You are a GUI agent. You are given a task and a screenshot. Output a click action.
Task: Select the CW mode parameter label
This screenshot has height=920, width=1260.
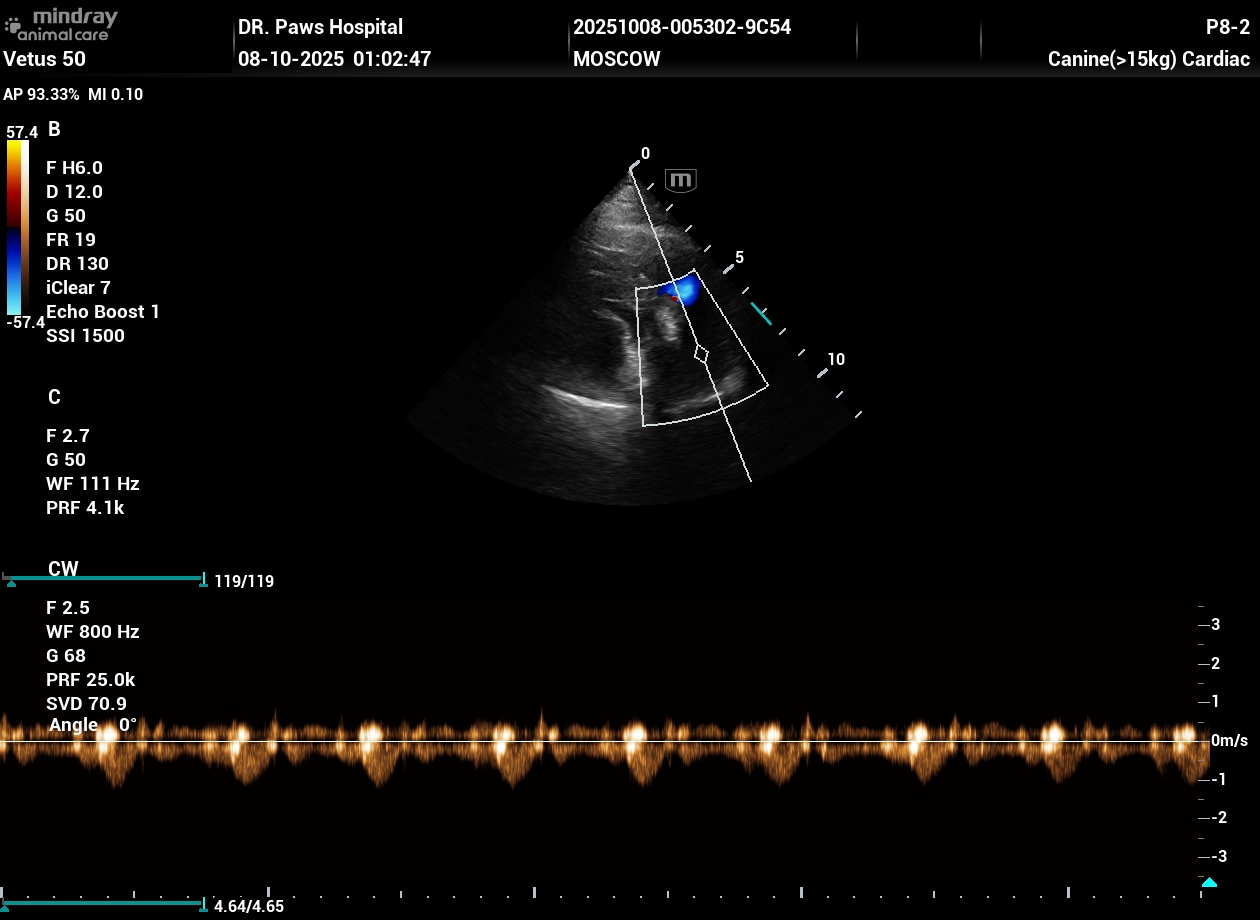pyautogui.click(x=63, y=569)
